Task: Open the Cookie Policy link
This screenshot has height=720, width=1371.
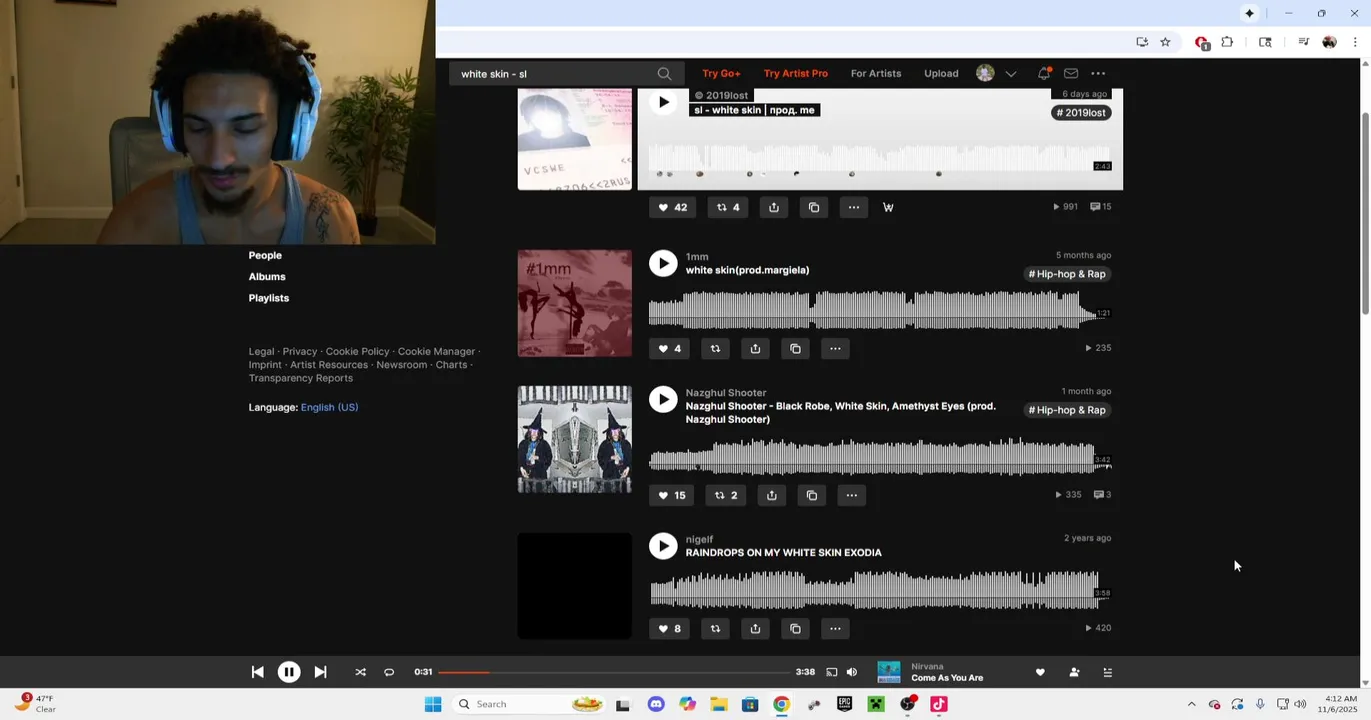Action: pyautogui.click(x=357, y=352)
